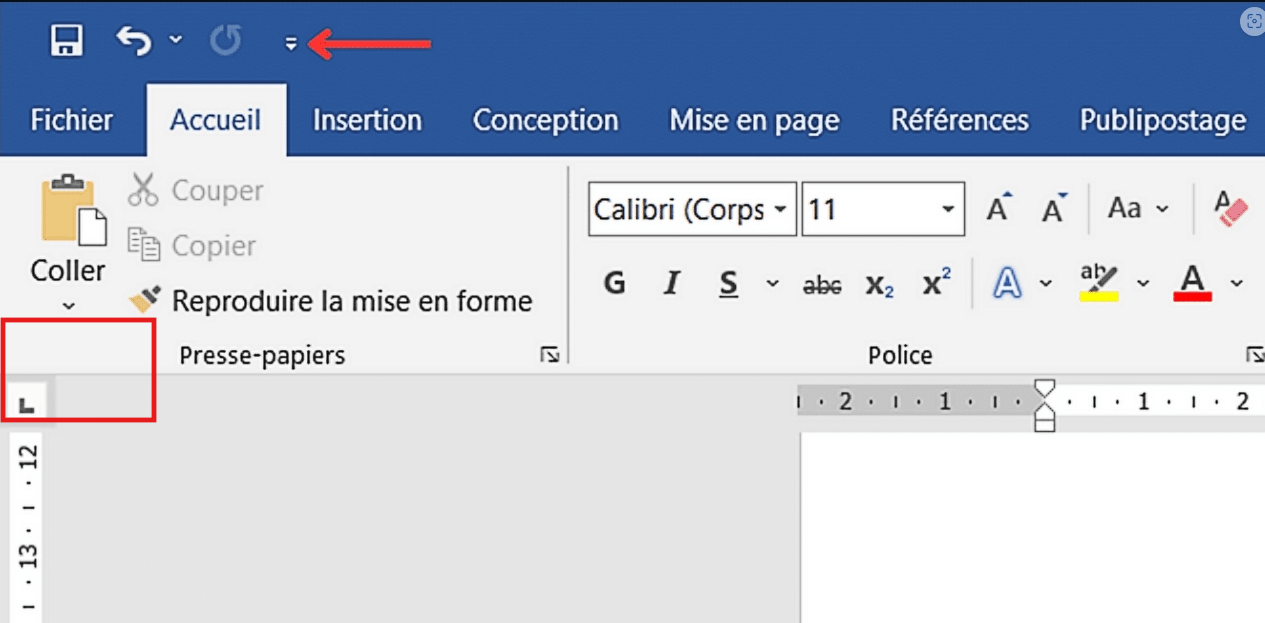Toggle bold with the G button

pos(615,284)
